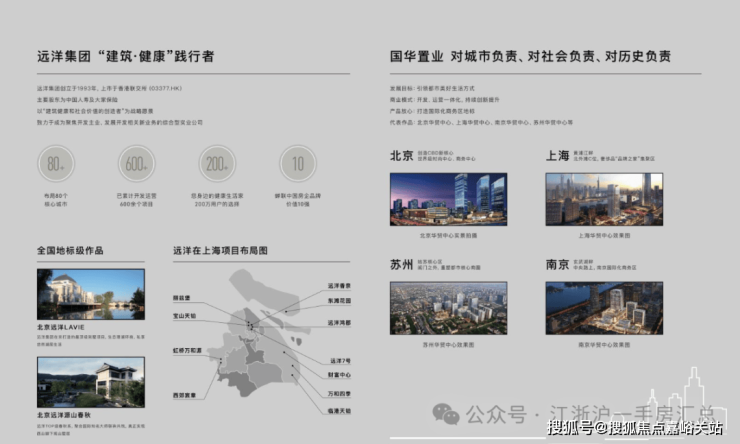Open the 南京华贸中心 rendering image
Image resolution: width=740 pixels, height=444 pixels.
point(604,308)
